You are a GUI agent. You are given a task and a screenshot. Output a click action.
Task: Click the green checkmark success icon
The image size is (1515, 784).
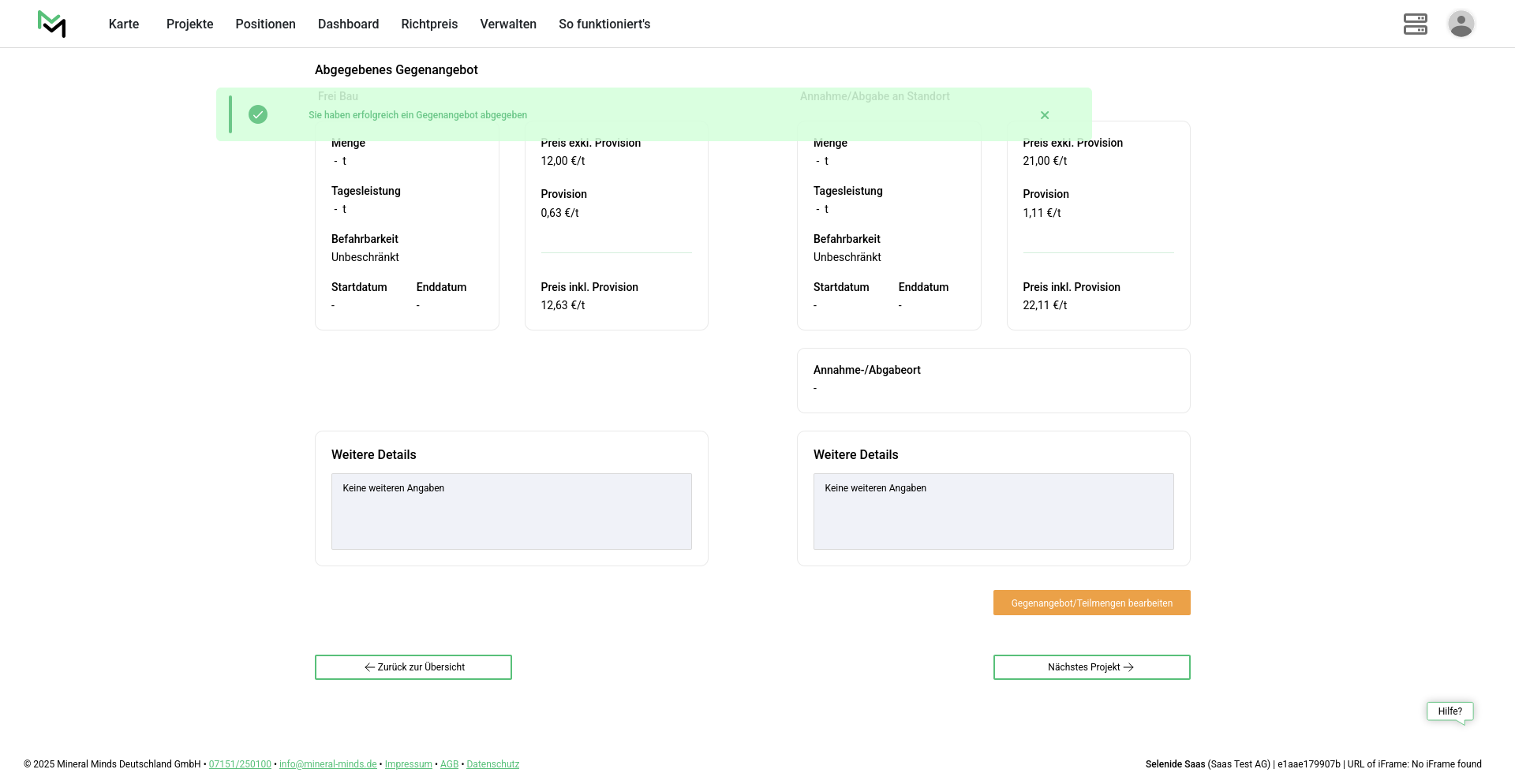pos(258,115)
